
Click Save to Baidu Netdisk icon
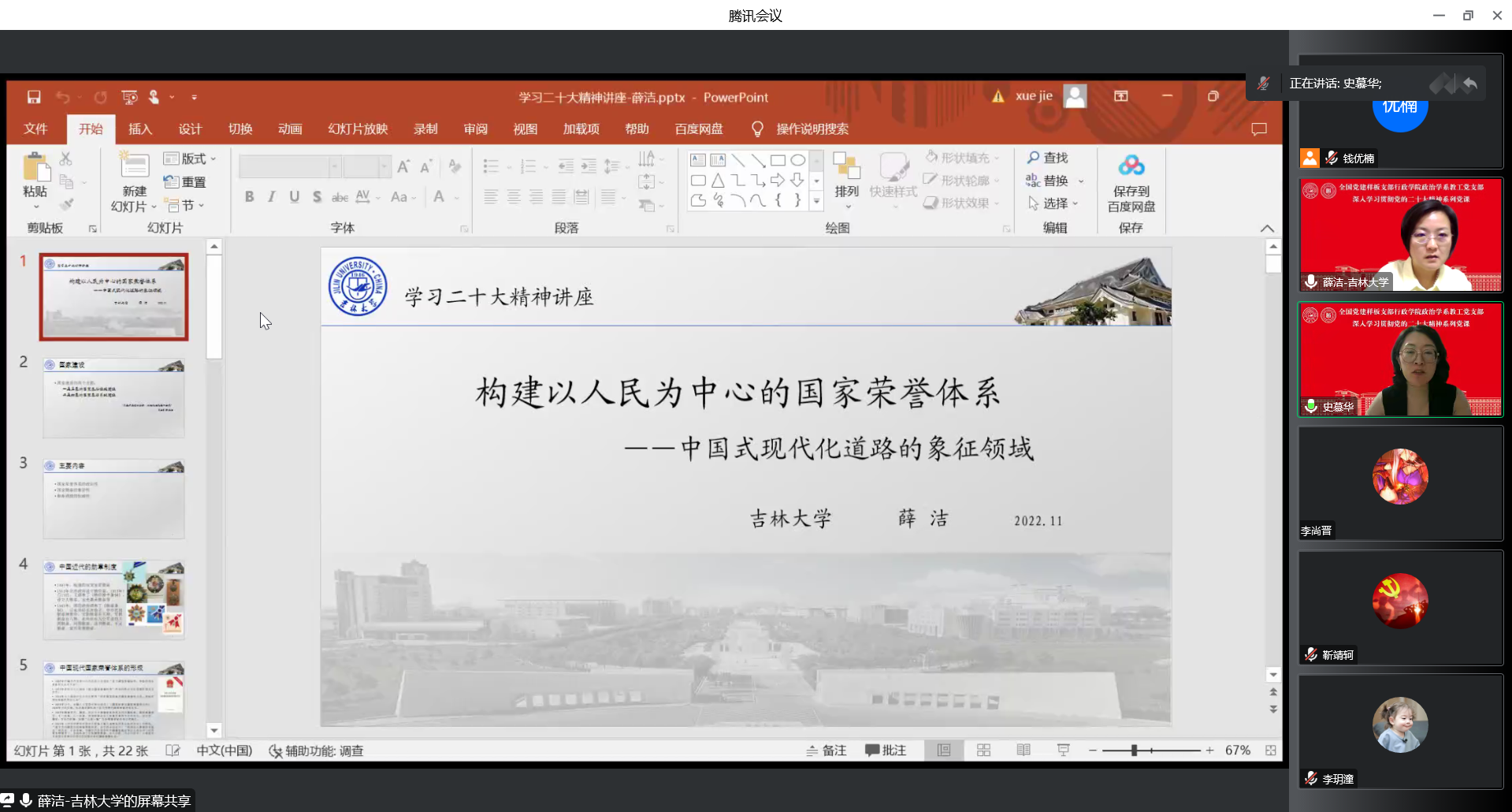click(1131, 166)
